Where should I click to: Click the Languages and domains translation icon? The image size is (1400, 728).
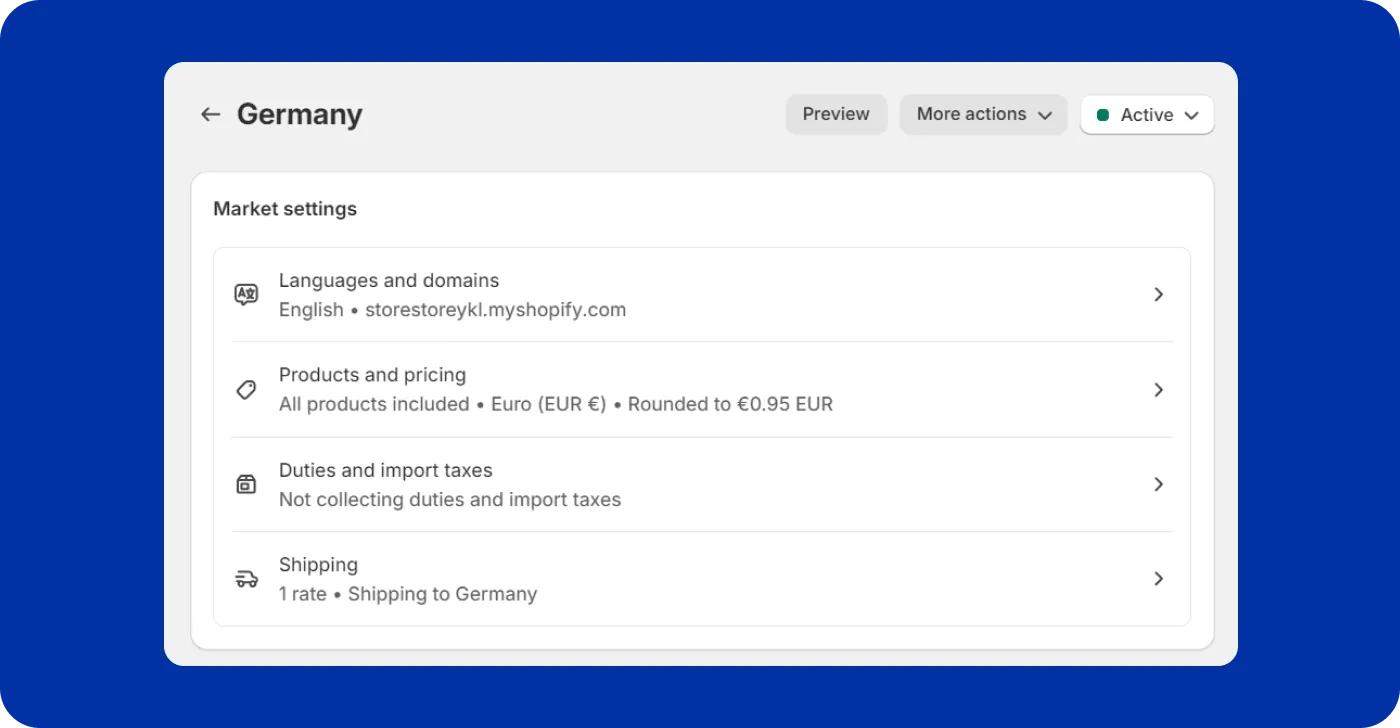pos(246,293)
